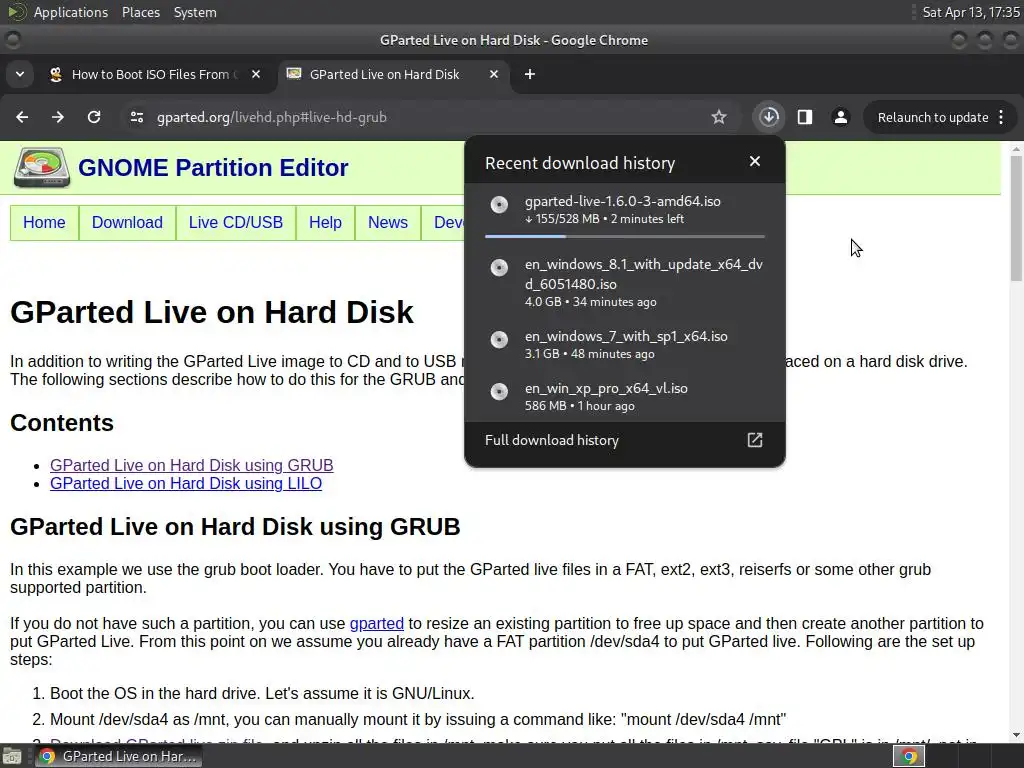Open a new tab with the plus button

[x=530, y=74]
